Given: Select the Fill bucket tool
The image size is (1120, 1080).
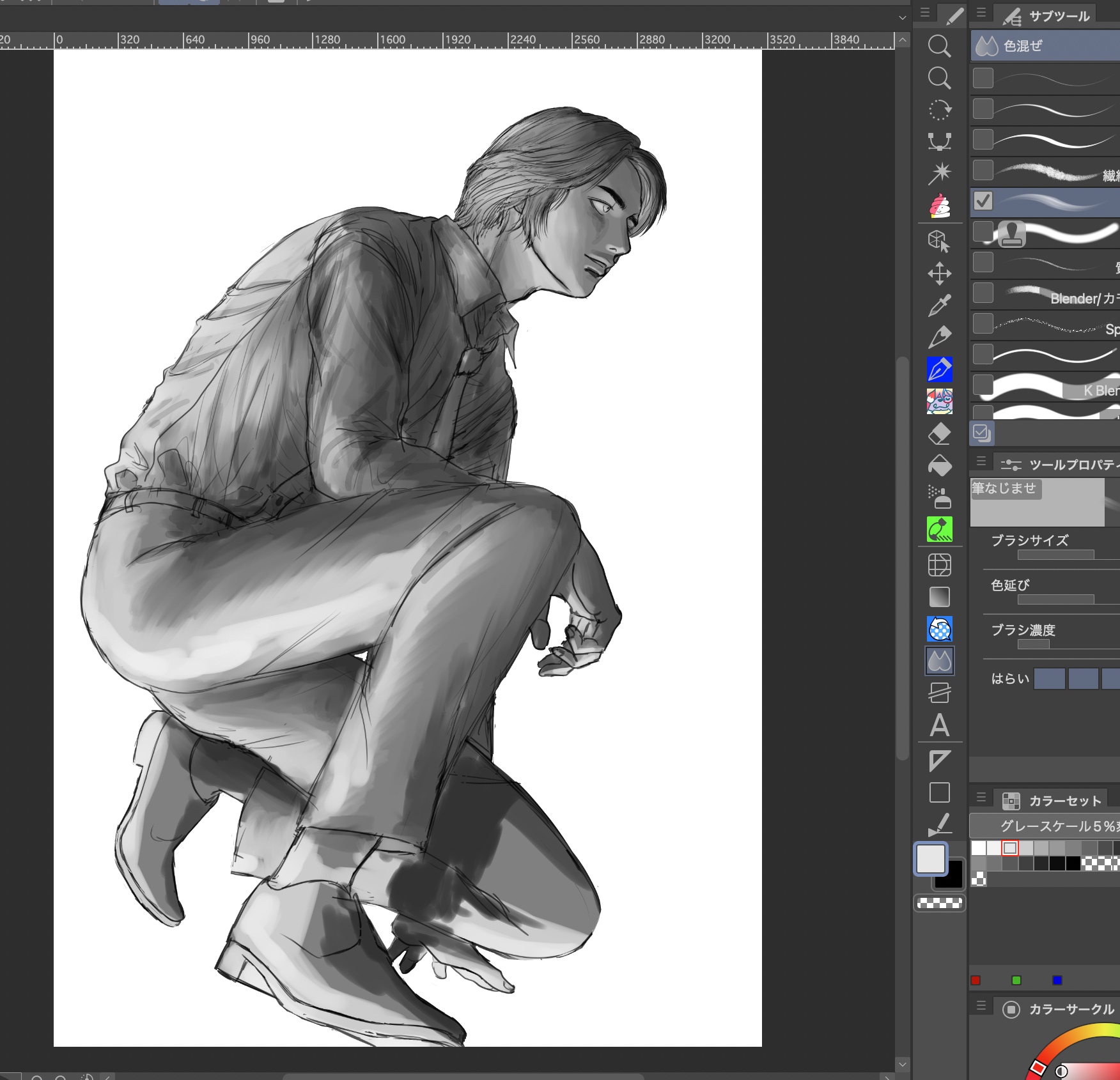Looking at the screenshot, I should click(x=939, y=466).
